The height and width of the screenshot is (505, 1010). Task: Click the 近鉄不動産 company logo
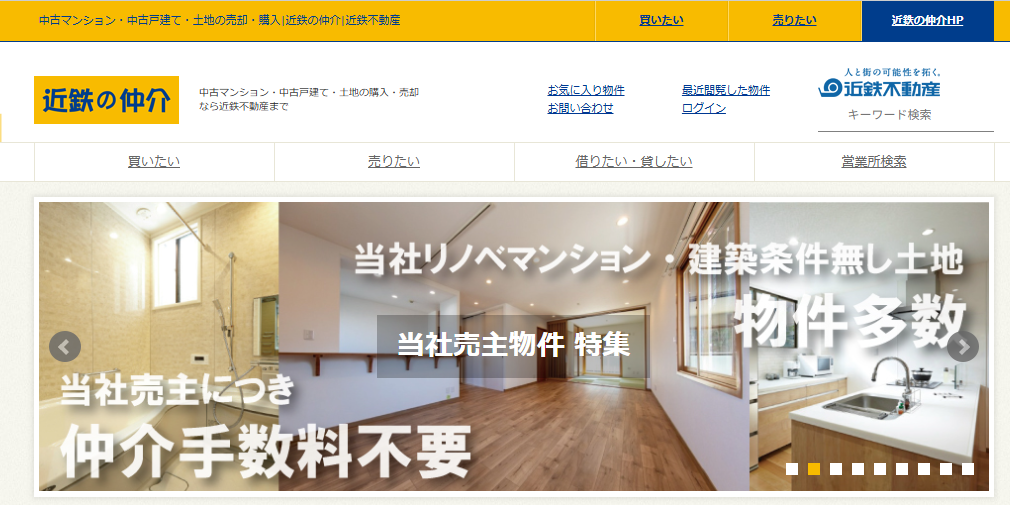879,87
